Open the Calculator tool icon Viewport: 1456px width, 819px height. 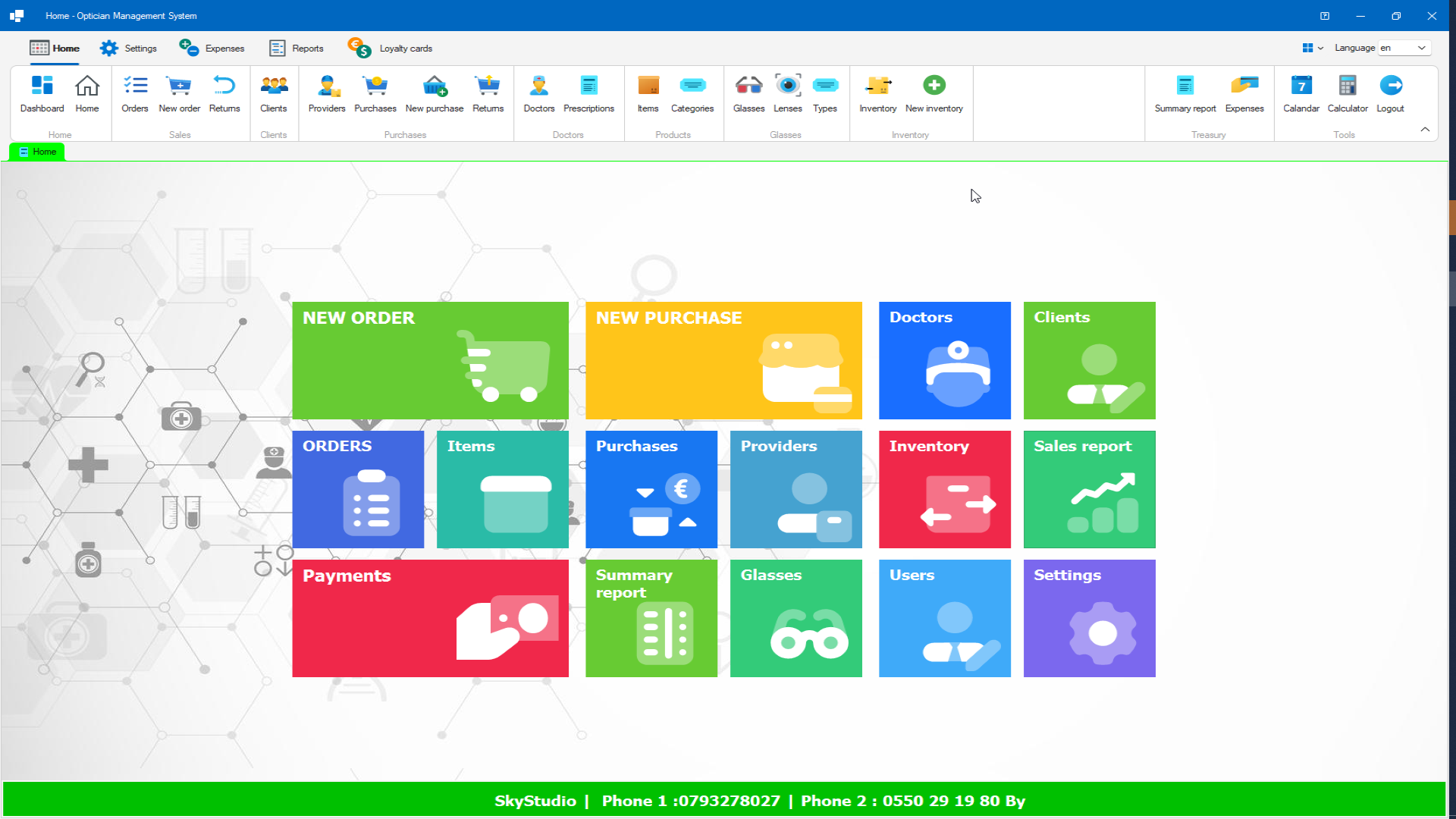(1347, 94)
